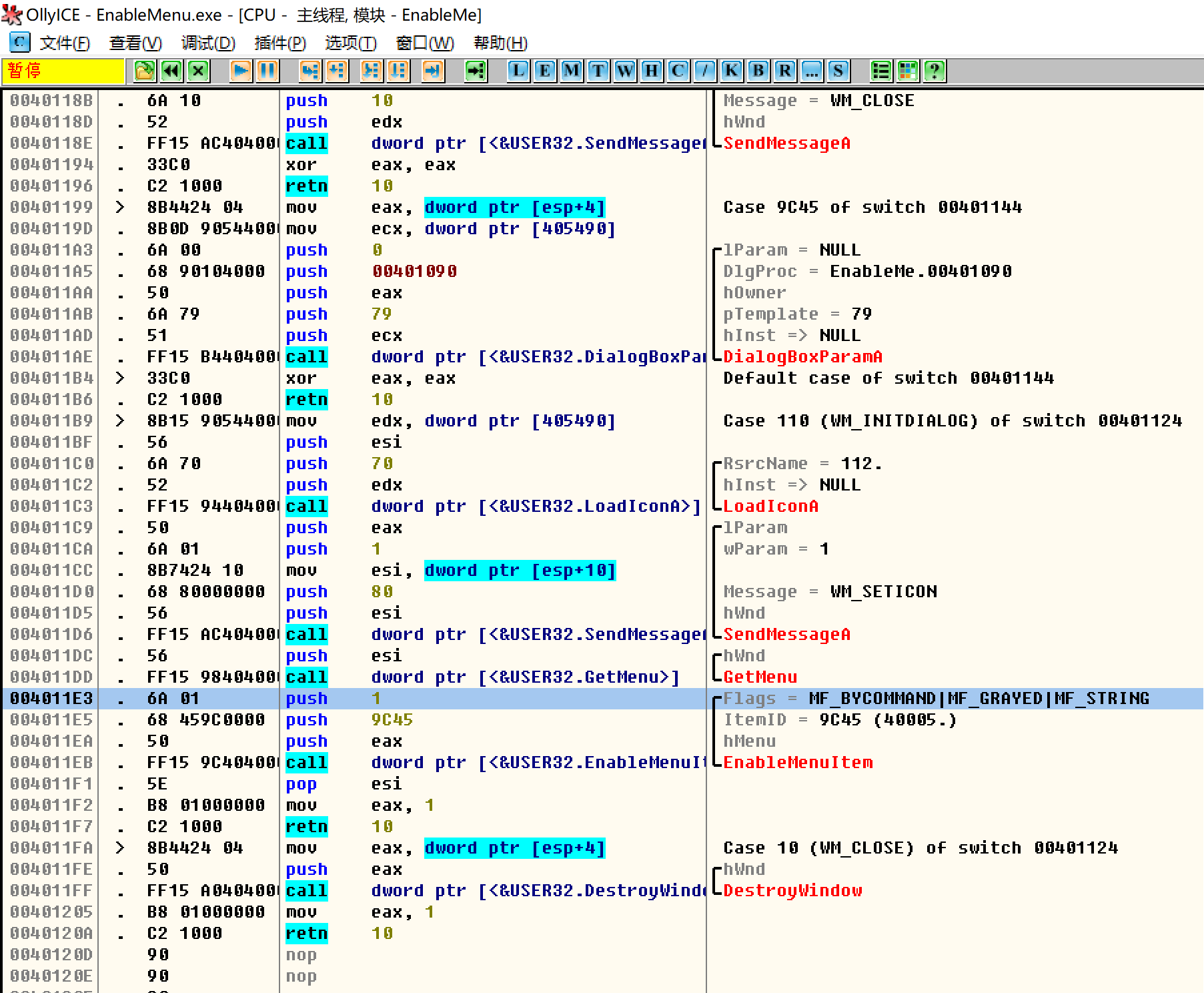Click the Run program play icon
Image resolution: width=1204 pixels, height=993 pixels.
[241, 71]
